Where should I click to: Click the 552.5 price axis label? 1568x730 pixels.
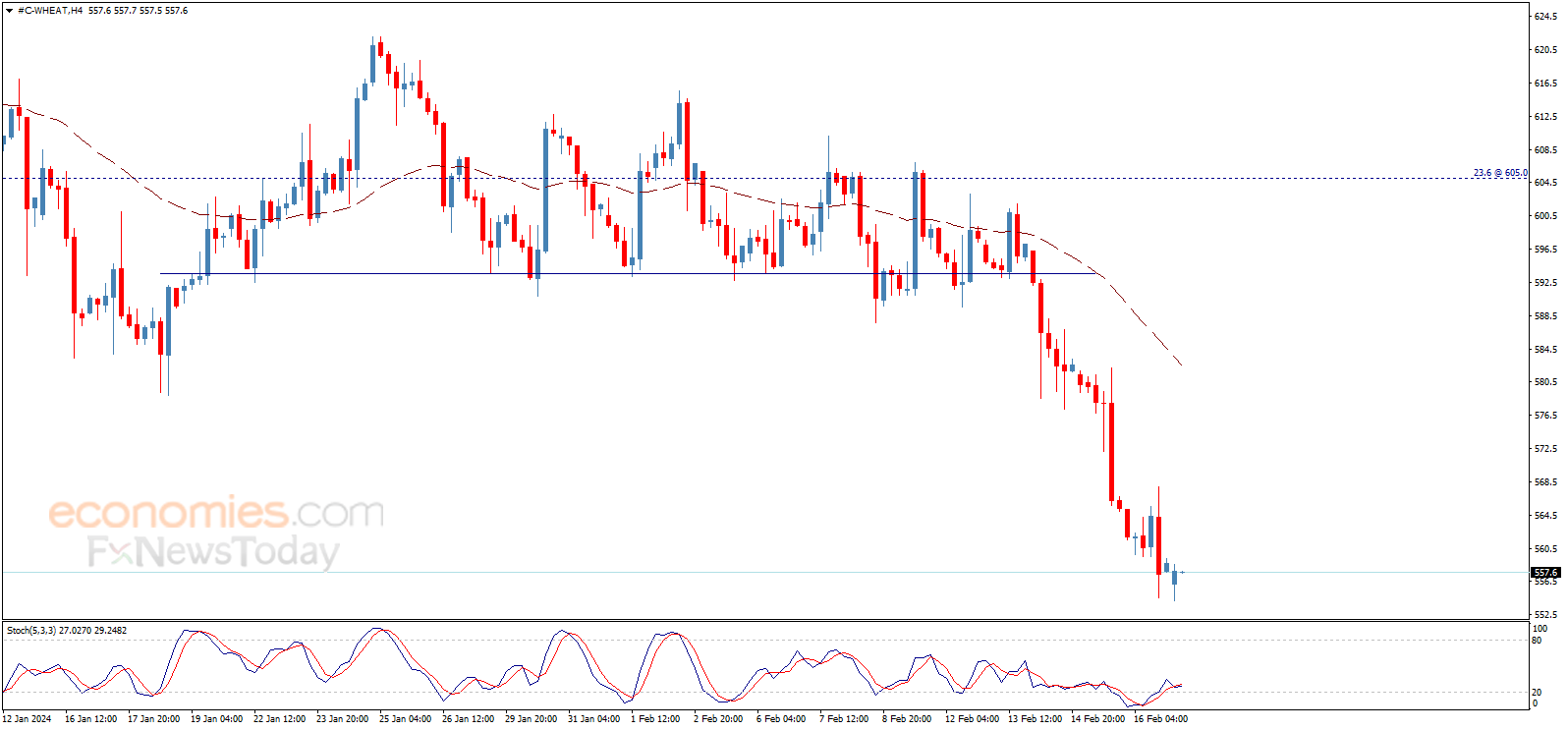(x=1545, y=615)
